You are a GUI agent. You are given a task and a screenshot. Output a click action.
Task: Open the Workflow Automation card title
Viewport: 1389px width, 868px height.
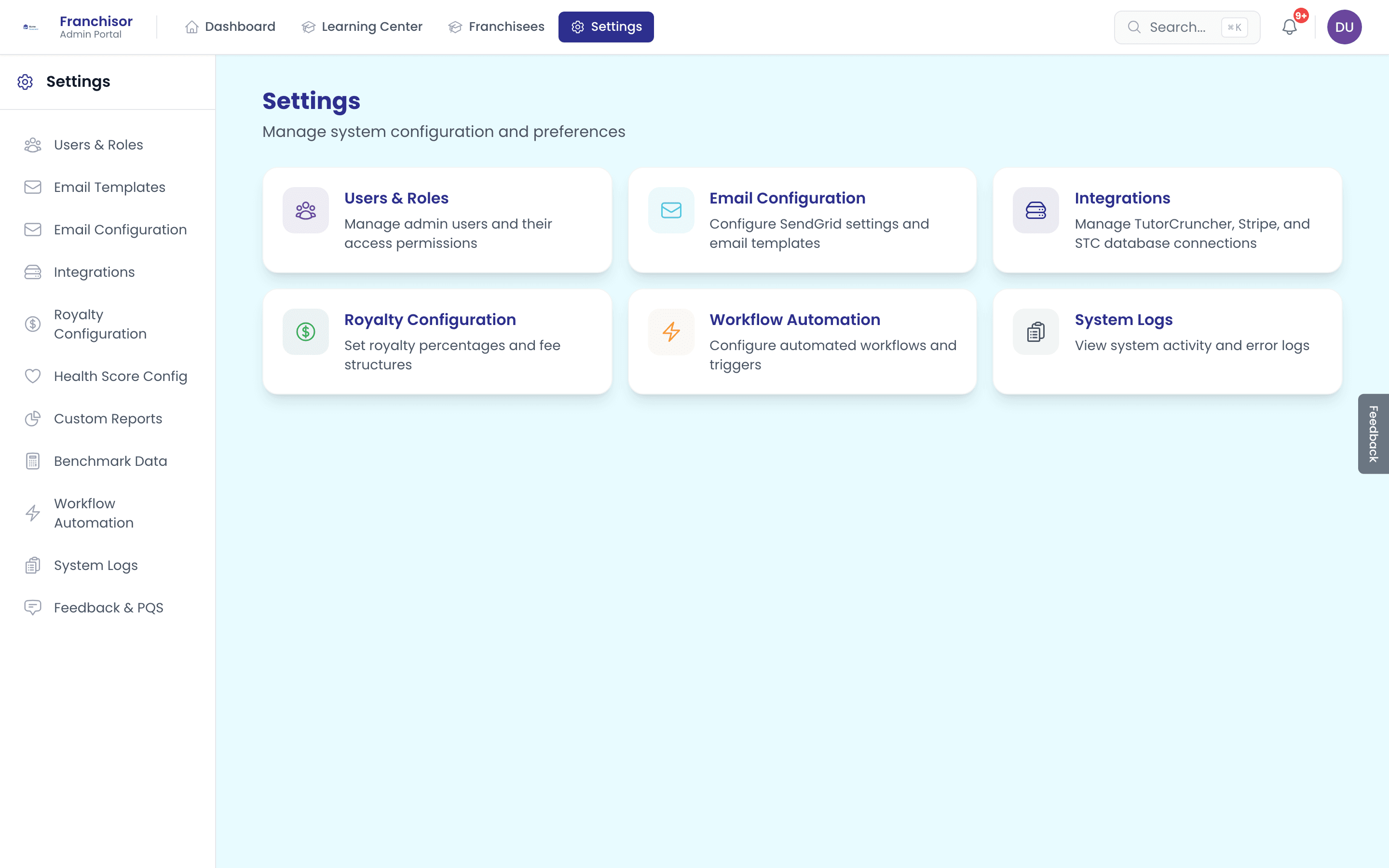794,320
